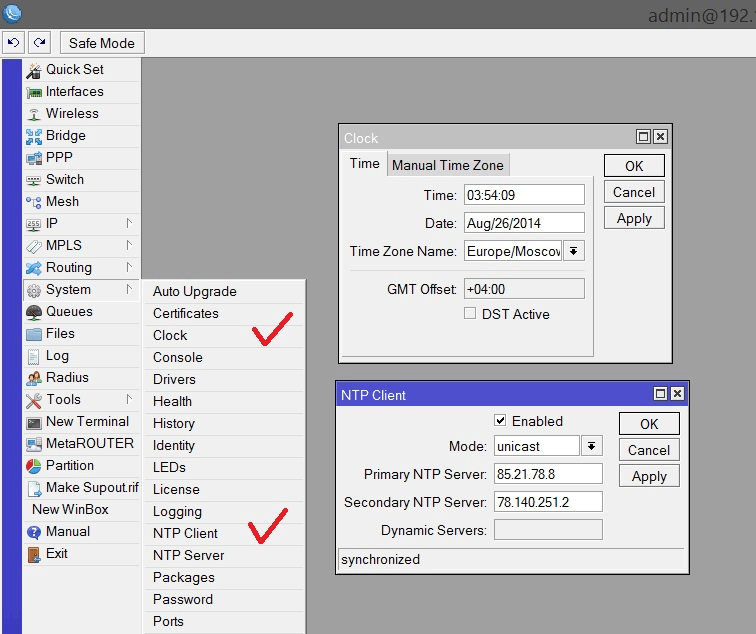Click OK in the Clock window

(634, 166)
